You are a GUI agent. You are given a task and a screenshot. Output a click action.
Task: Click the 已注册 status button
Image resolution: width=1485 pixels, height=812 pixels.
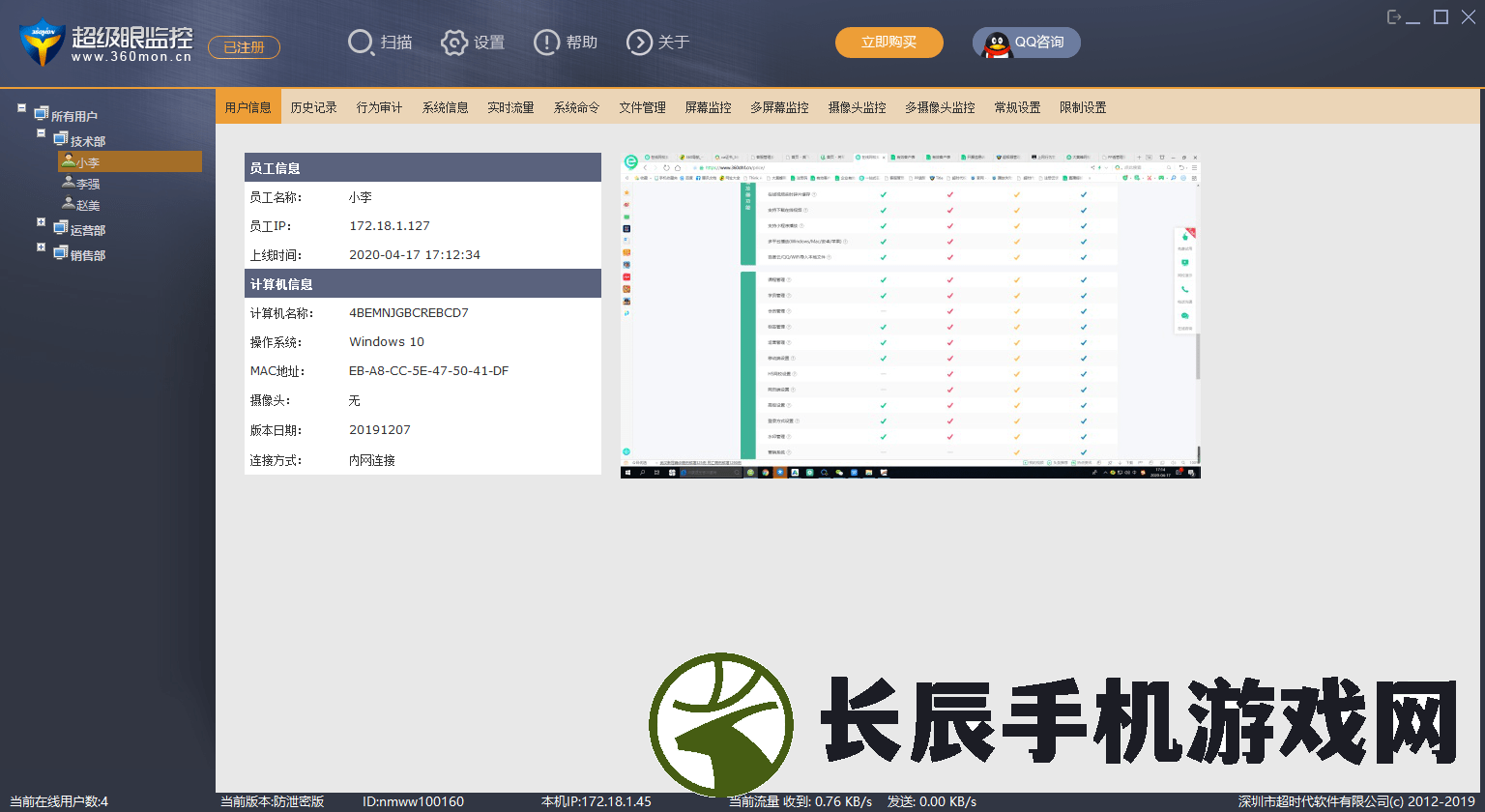coord(244,47)
